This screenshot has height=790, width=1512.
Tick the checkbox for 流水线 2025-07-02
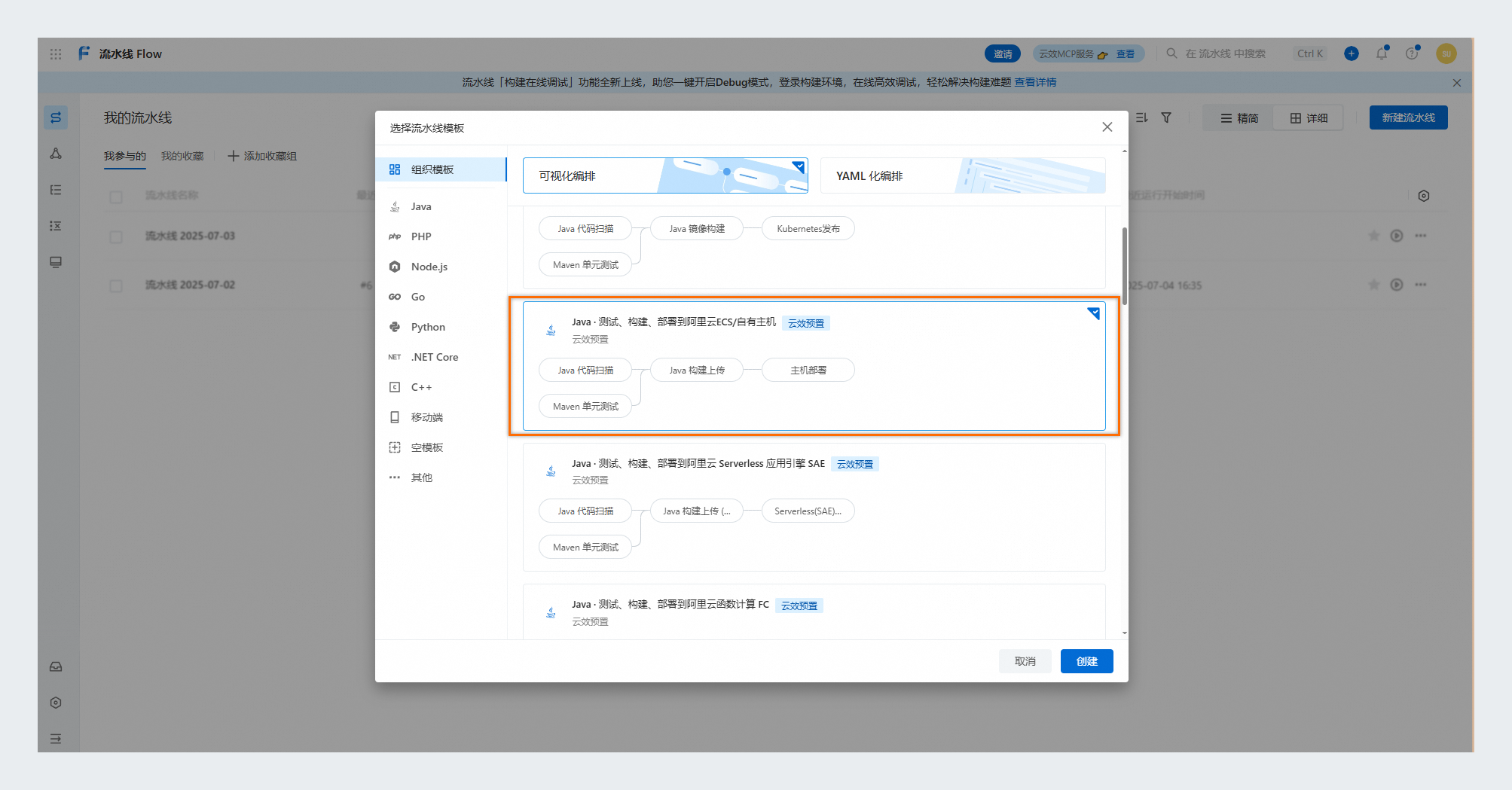pyautogui.click(x=116, y=285)
